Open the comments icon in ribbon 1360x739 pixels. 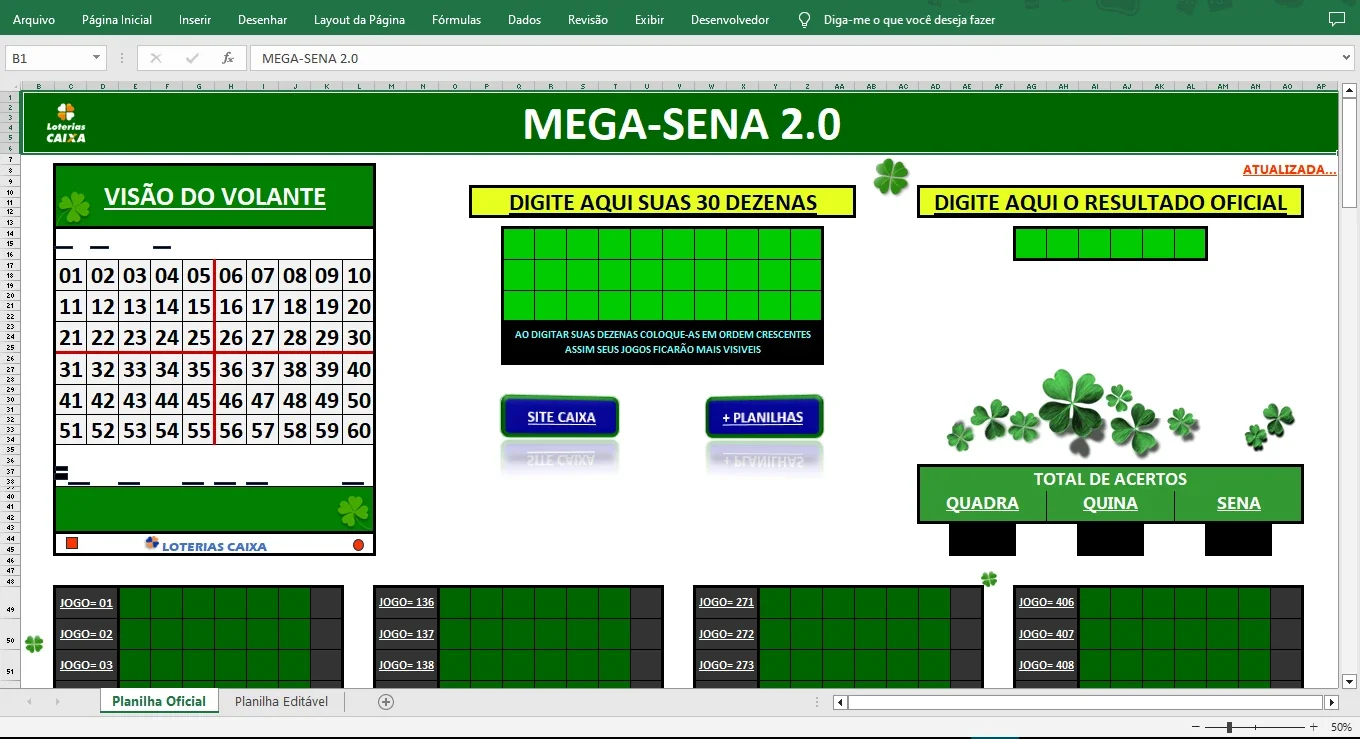pos(1337,19)
